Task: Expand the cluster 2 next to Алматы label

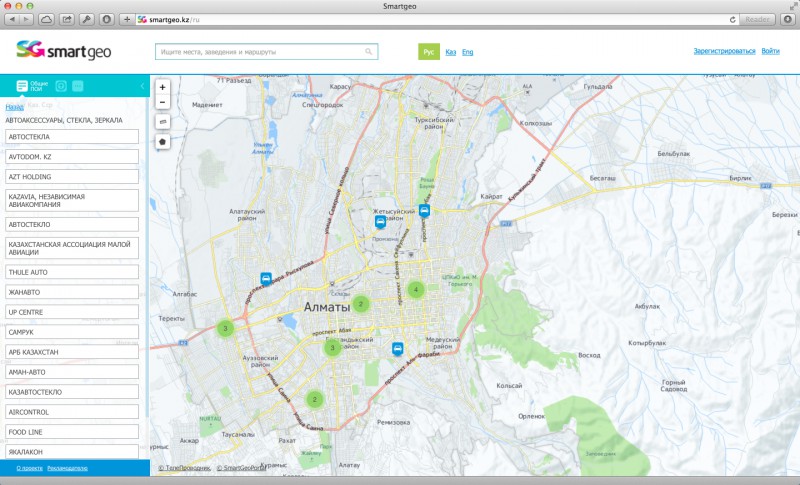Action: click(361, 304)
